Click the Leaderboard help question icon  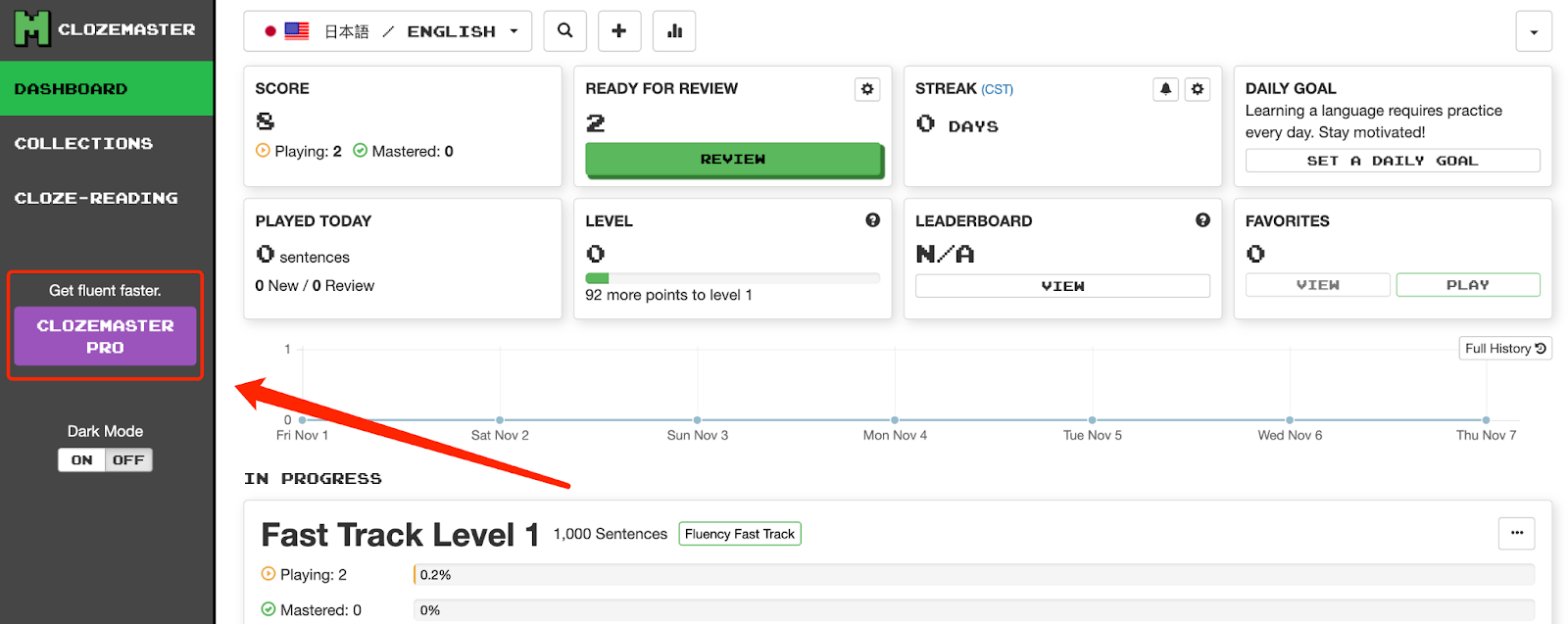1202,220
